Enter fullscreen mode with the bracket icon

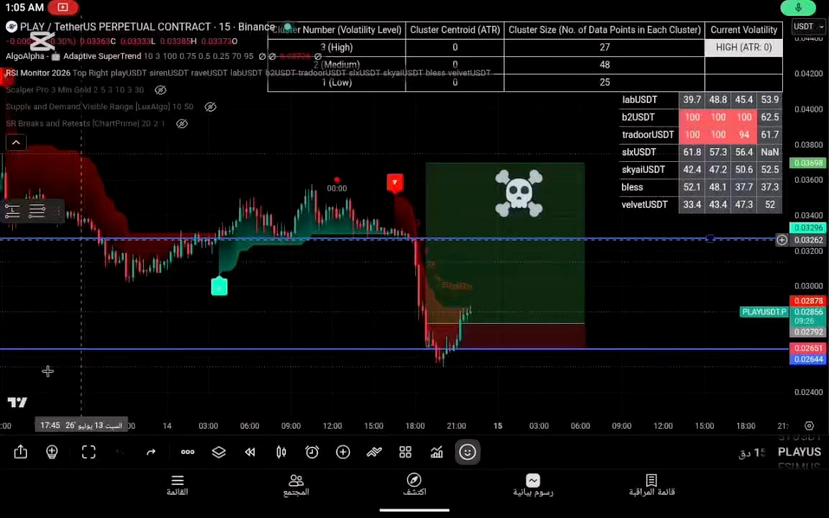point(88,452)
